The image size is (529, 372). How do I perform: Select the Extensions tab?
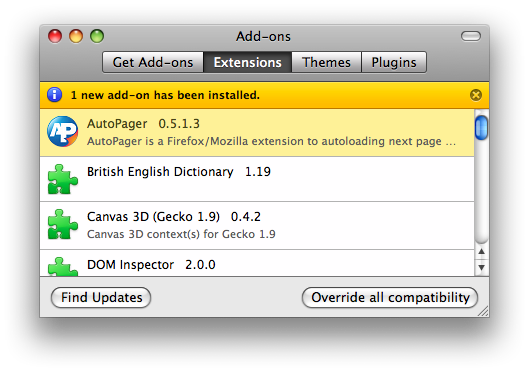247,62
